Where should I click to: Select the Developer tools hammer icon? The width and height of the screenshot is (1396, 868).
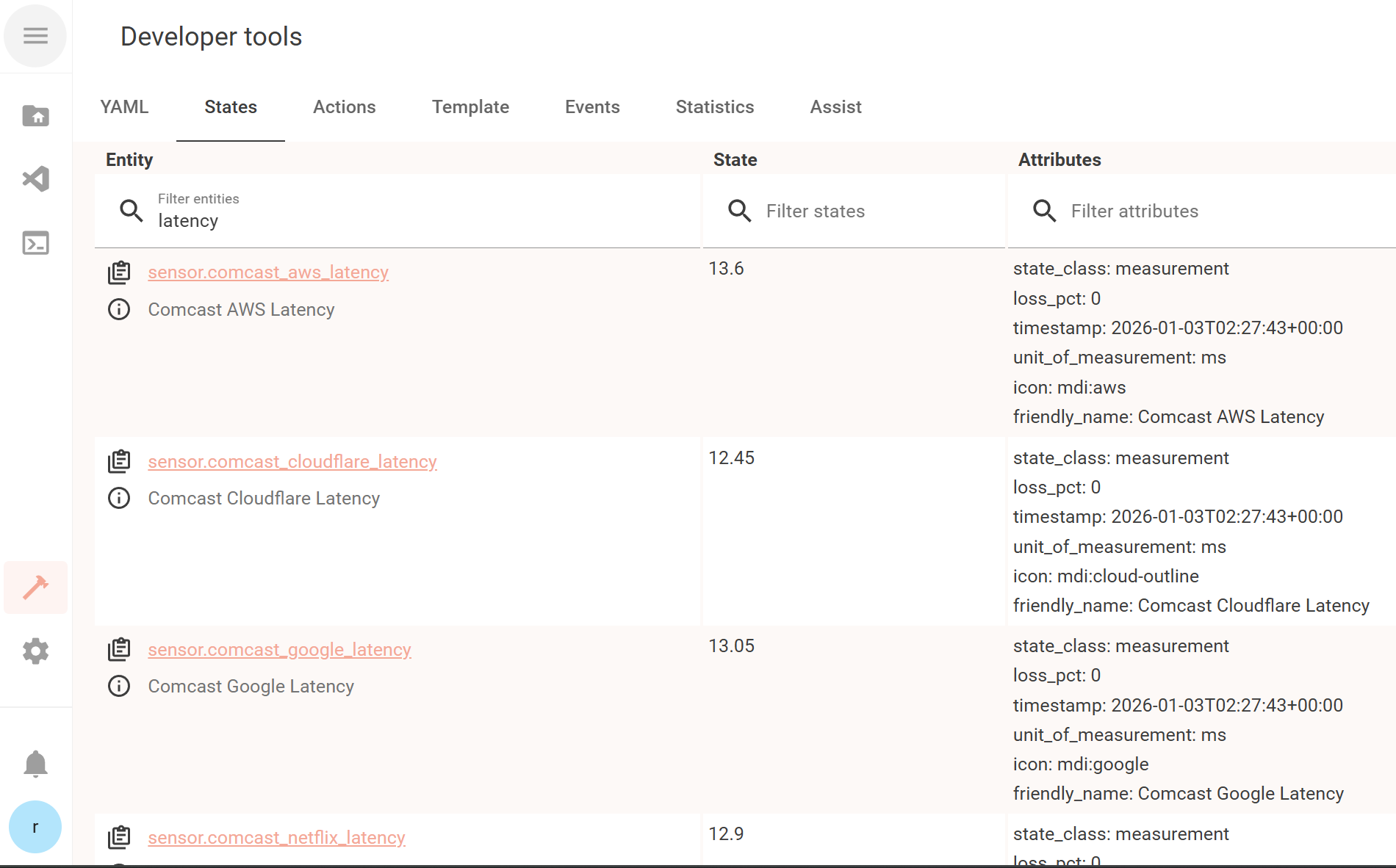click(x=35, y=587)
